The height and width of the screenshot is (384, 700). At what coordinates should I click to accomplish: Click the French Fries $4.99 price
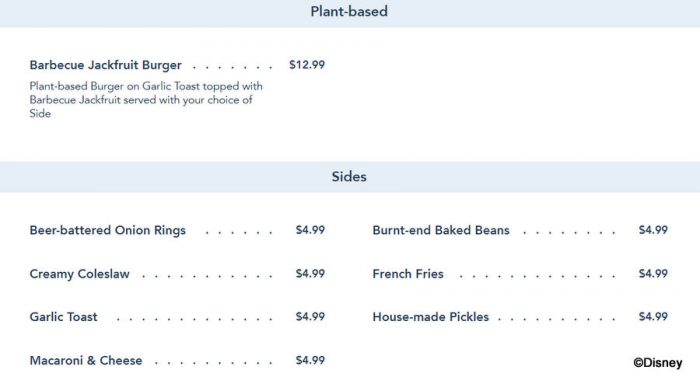[x=653, y=273]
